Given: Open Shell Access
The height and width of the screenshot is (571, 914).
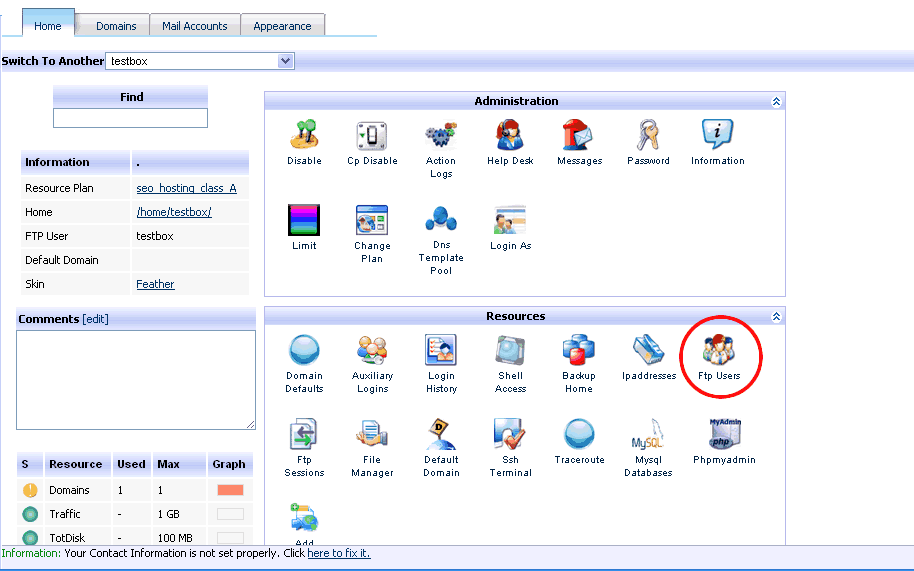Looking at the screenshot, I should tap(510, 350).
